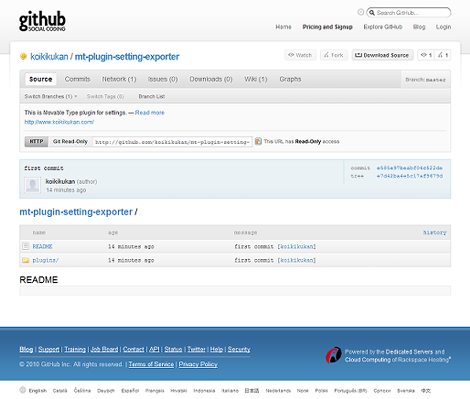Click the README file icon
The image size is (470, 399).
pyautogui.click(x=25, y=246)
